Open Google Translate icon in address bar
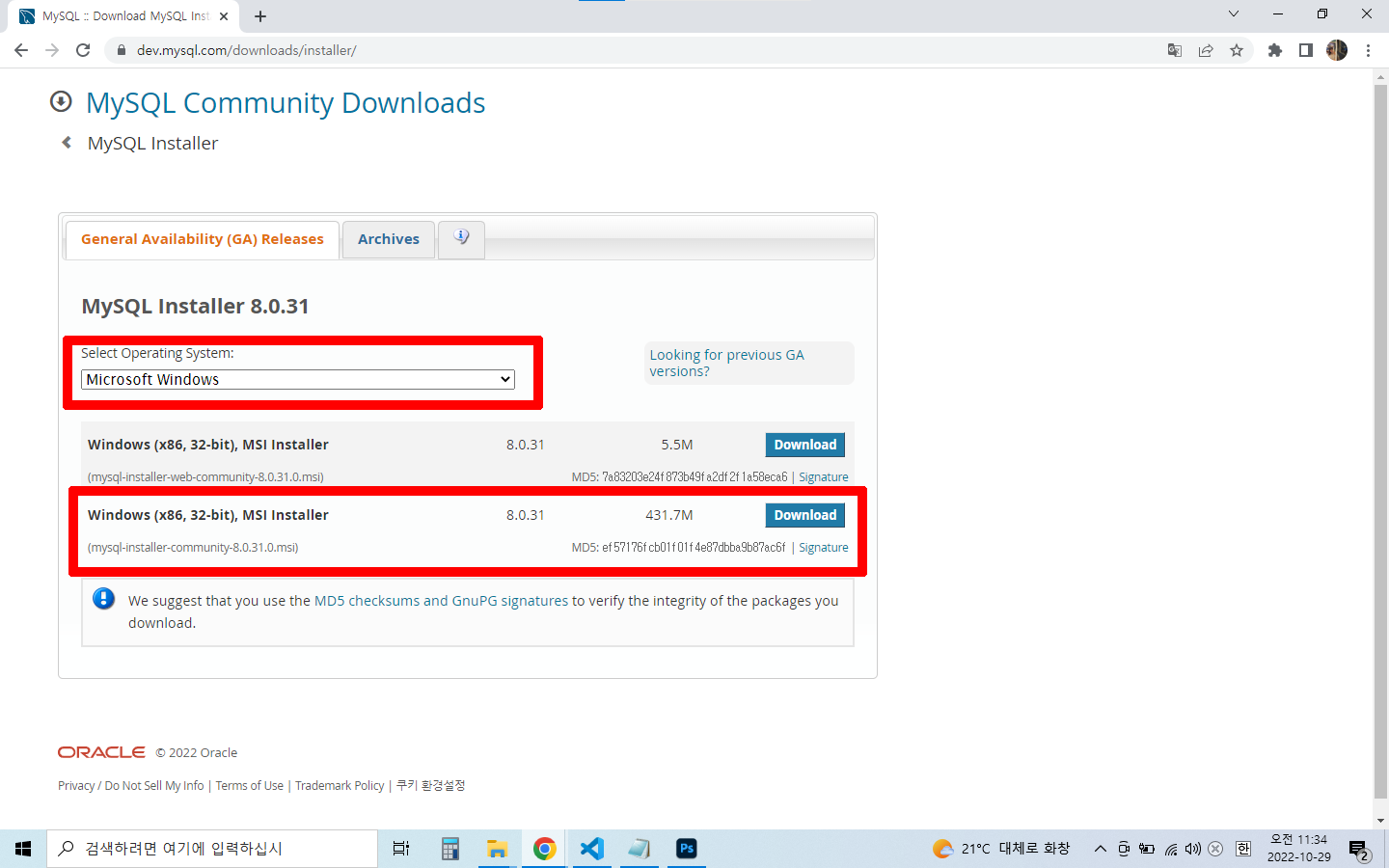This screenshot has height=868, width=1389. click(1175, 50)
